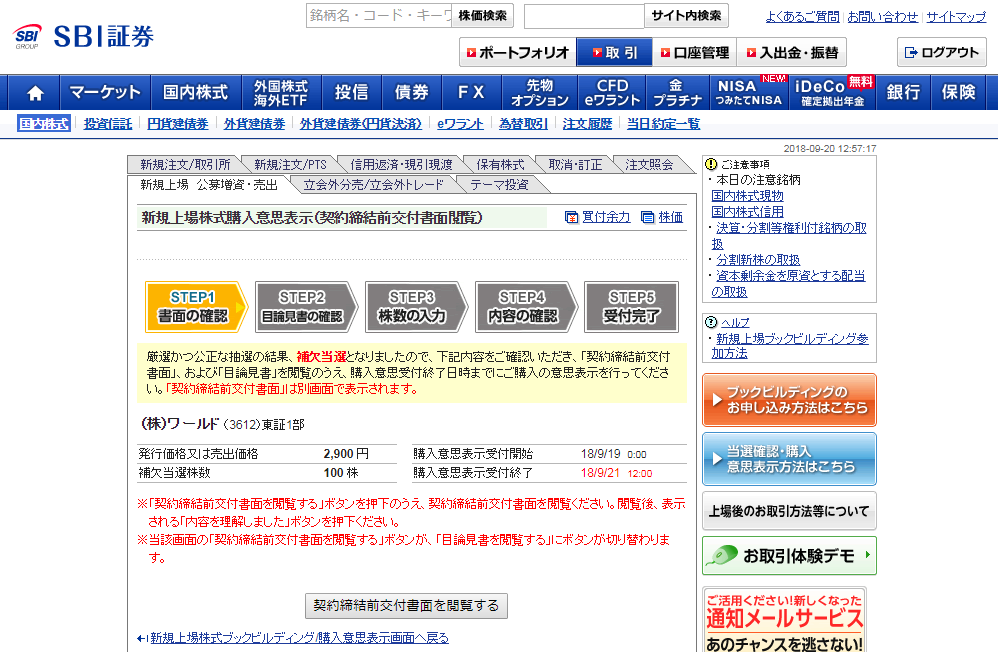Open 金プラチナ menu
This screenshot has height=652, width=998.
click(x=677, y=92)
